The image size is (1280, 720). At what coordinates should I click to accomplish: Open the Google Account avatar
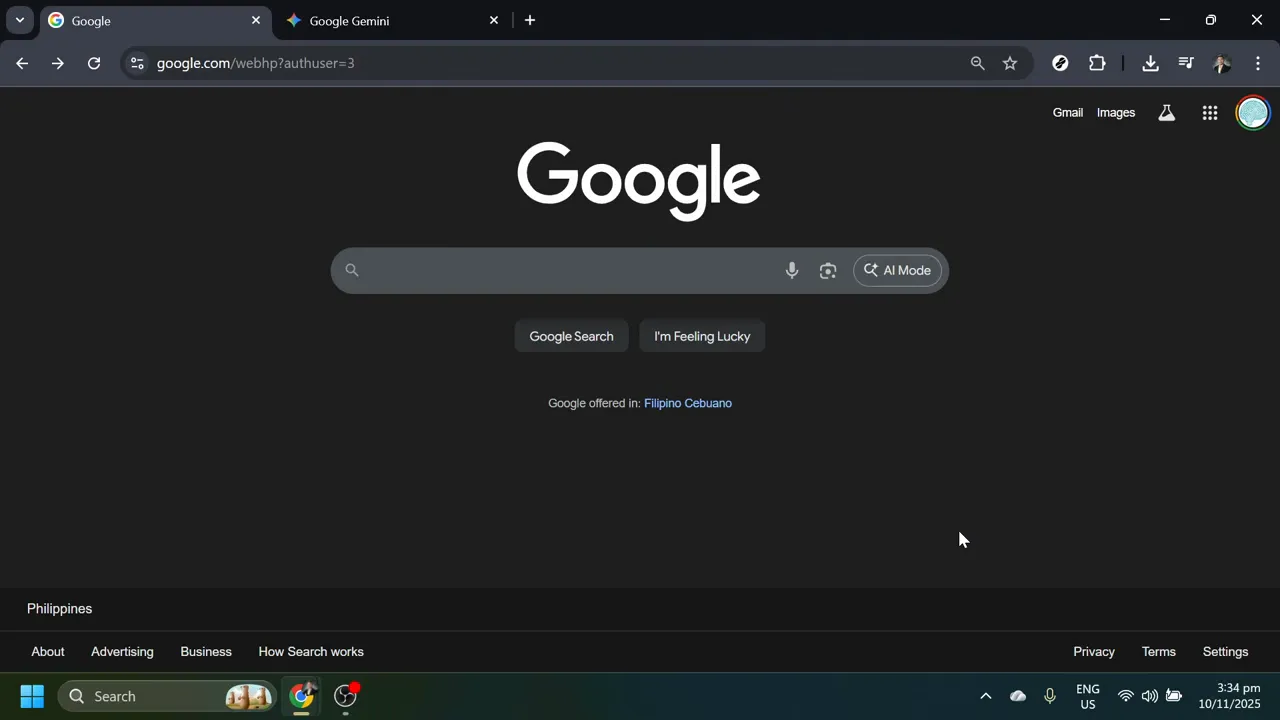1253,113
